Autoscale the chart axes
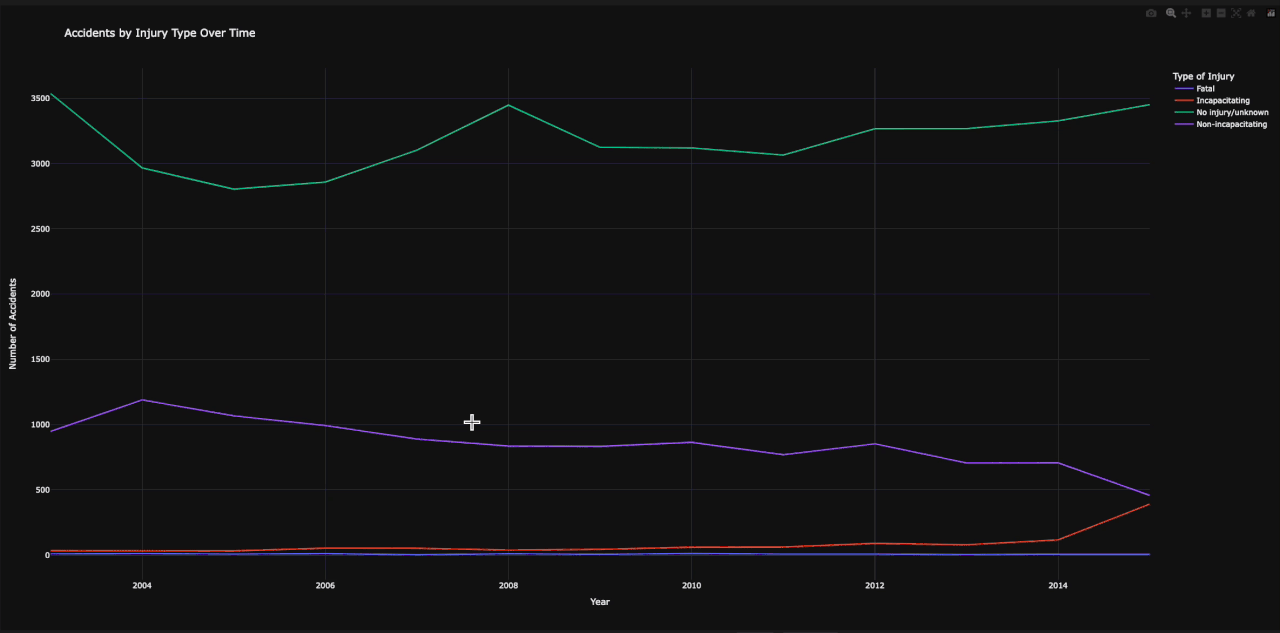The image size is (1280, 633). [1236, 13]
